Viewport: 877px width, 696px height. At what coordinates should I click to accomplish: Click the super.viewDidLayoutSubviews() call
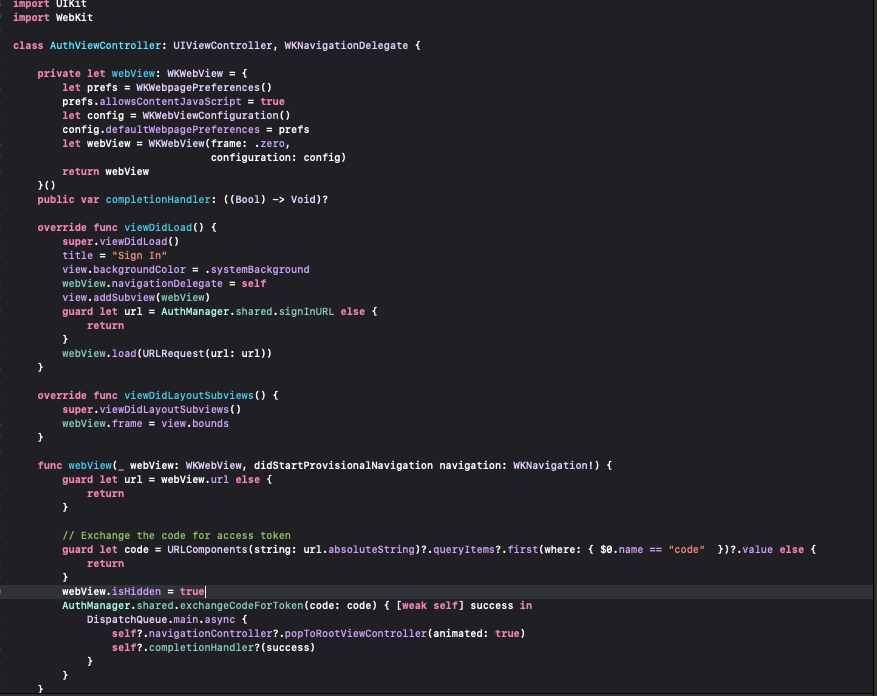tap(152, 409)
